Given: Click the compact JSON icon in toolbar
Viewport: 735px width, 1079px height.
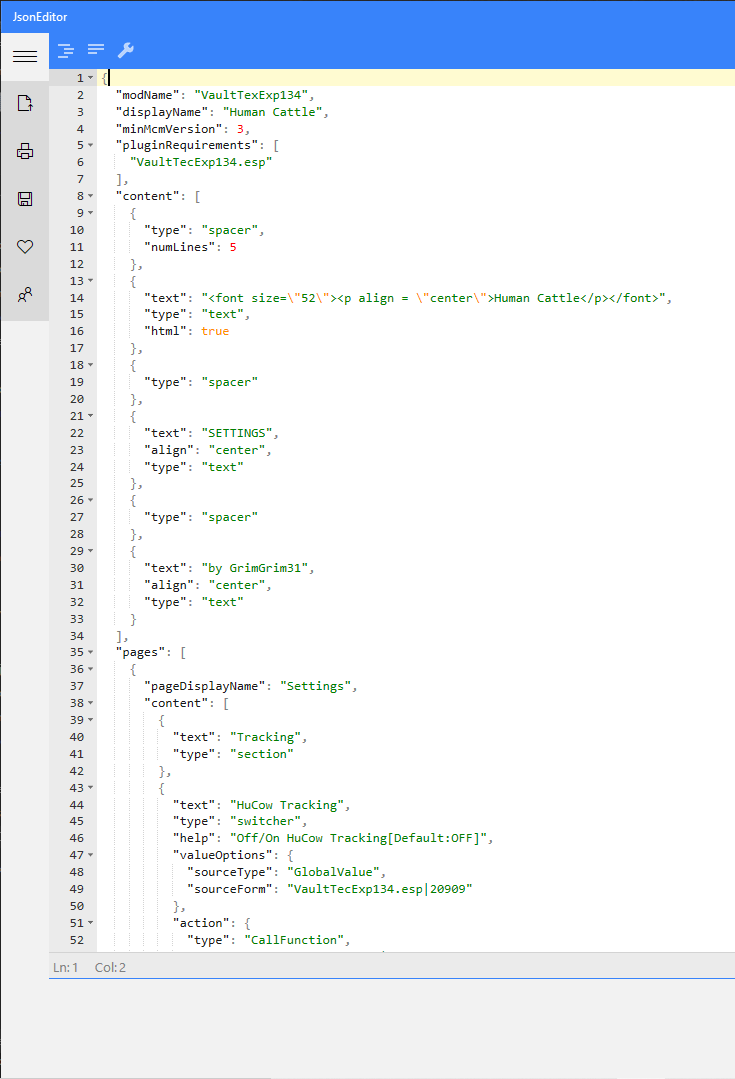Looking at the screenshot, I should [x=96, y=50].
